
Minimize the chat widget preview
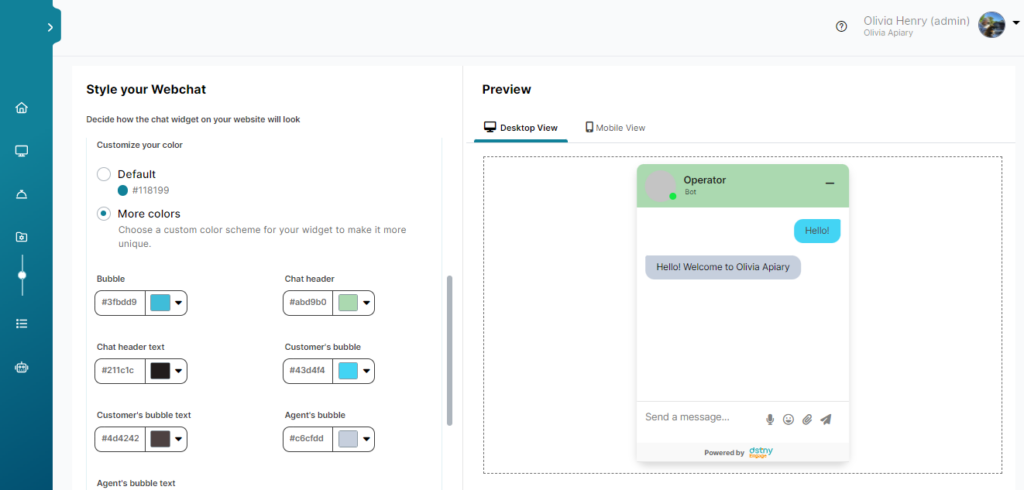coord(830,184)
